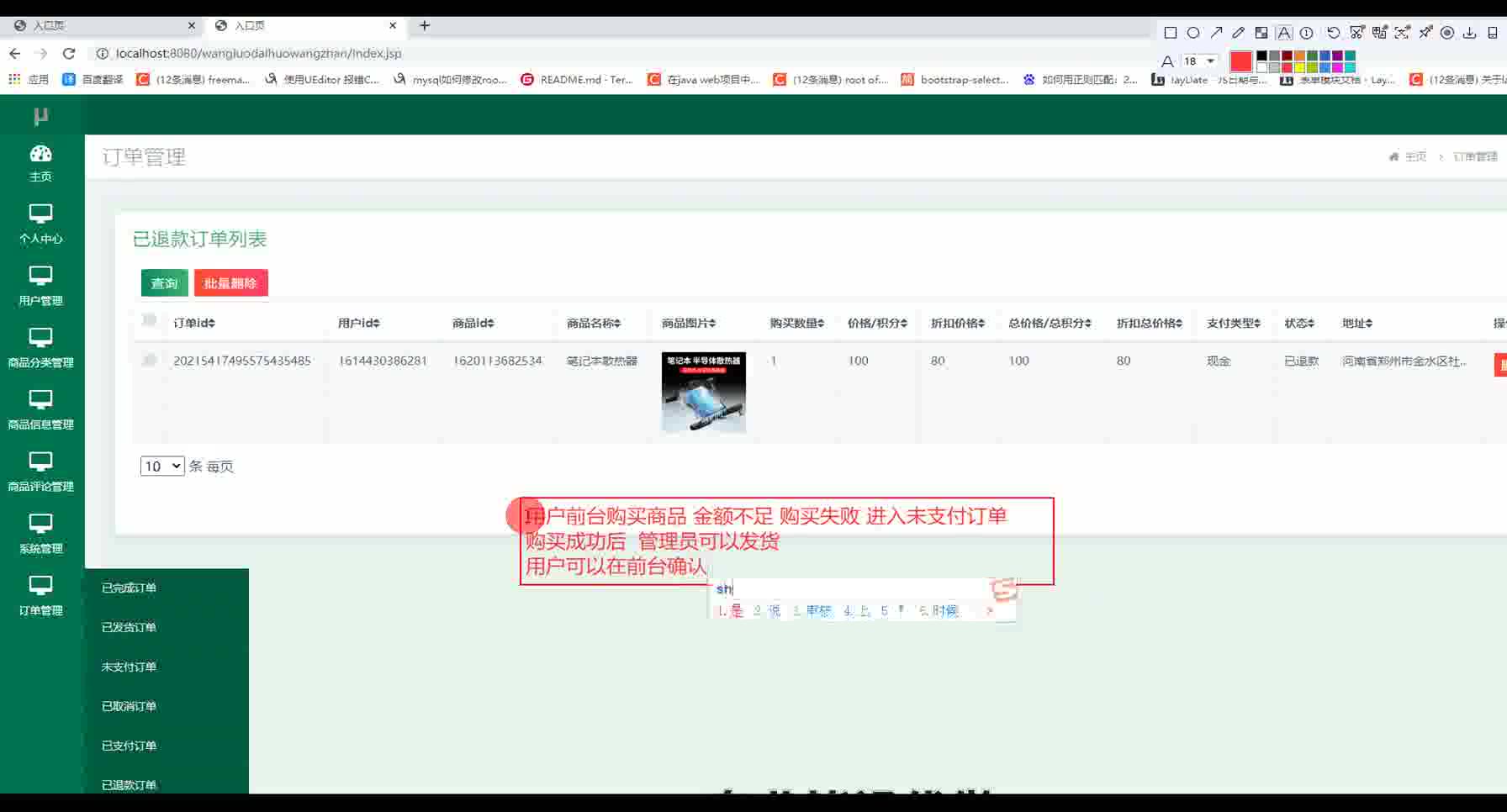Sort by 订单id column

click(194, 323)
